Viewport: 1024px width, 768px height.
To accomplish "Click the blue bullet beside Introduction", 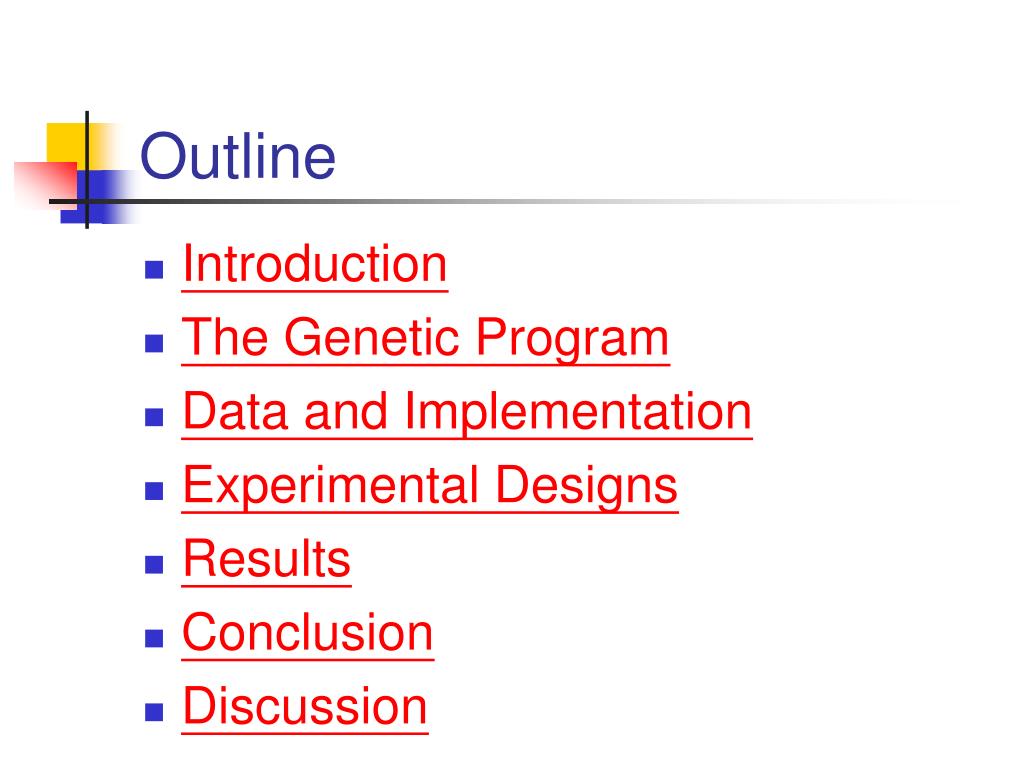I will click(154, 270).
